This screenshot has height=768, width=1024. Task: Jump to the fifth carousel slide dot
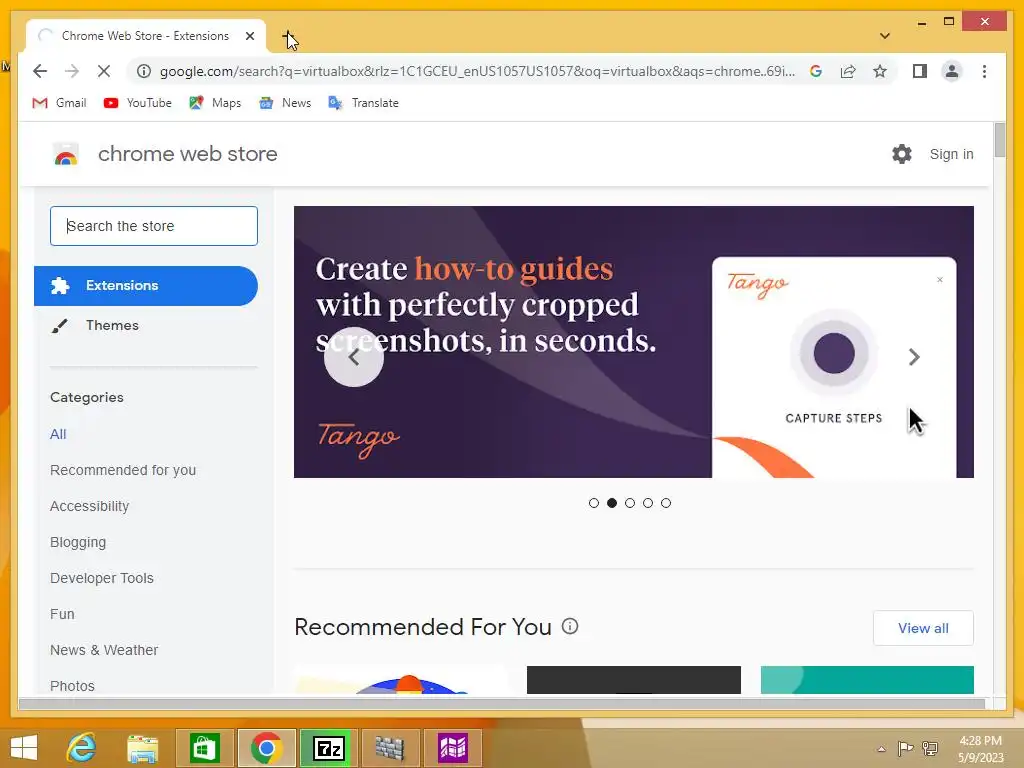pyautogui.click(x=665, y=503)
